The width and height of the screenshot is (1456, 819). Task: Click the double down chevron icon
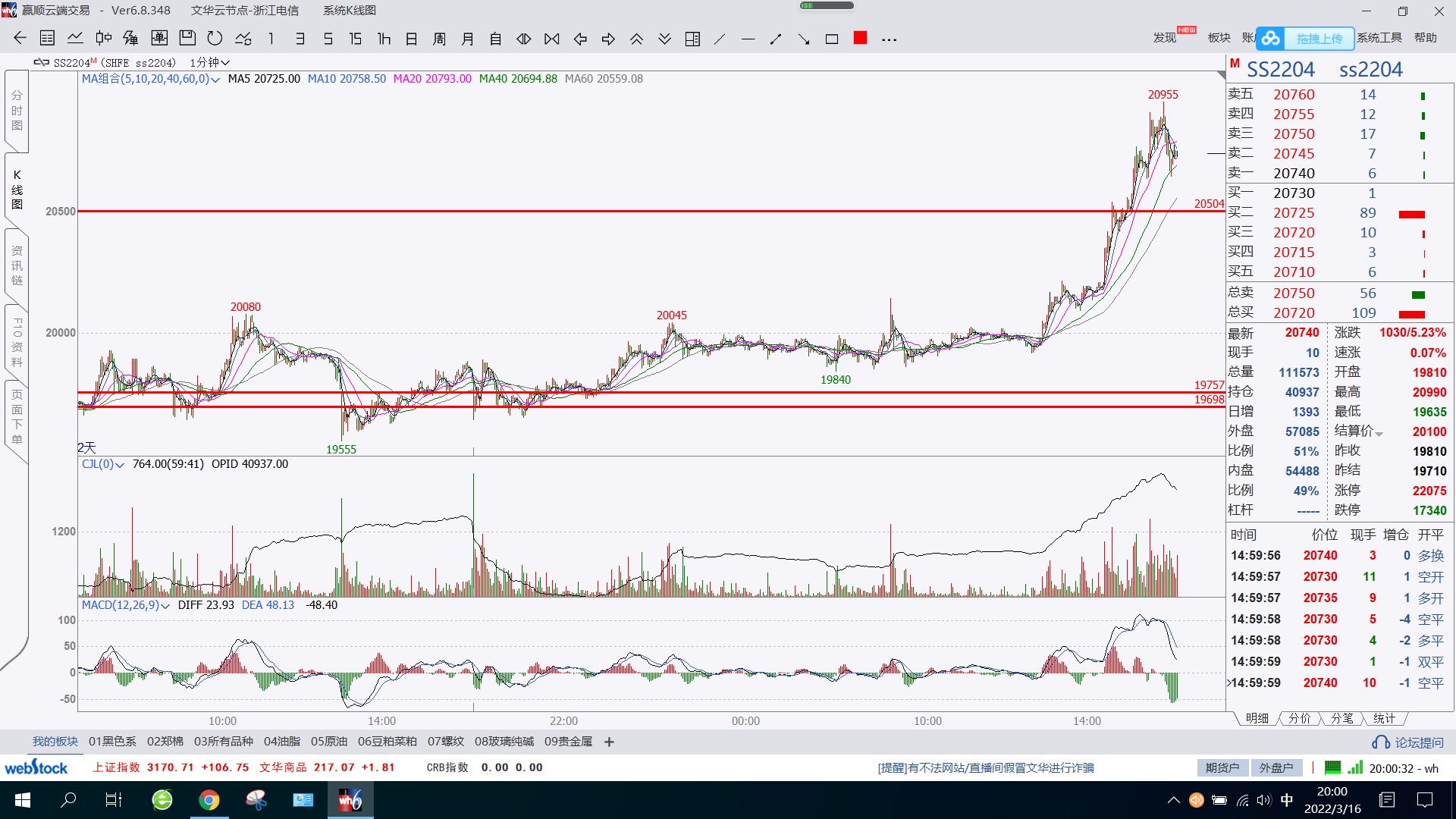pos(664,39)
